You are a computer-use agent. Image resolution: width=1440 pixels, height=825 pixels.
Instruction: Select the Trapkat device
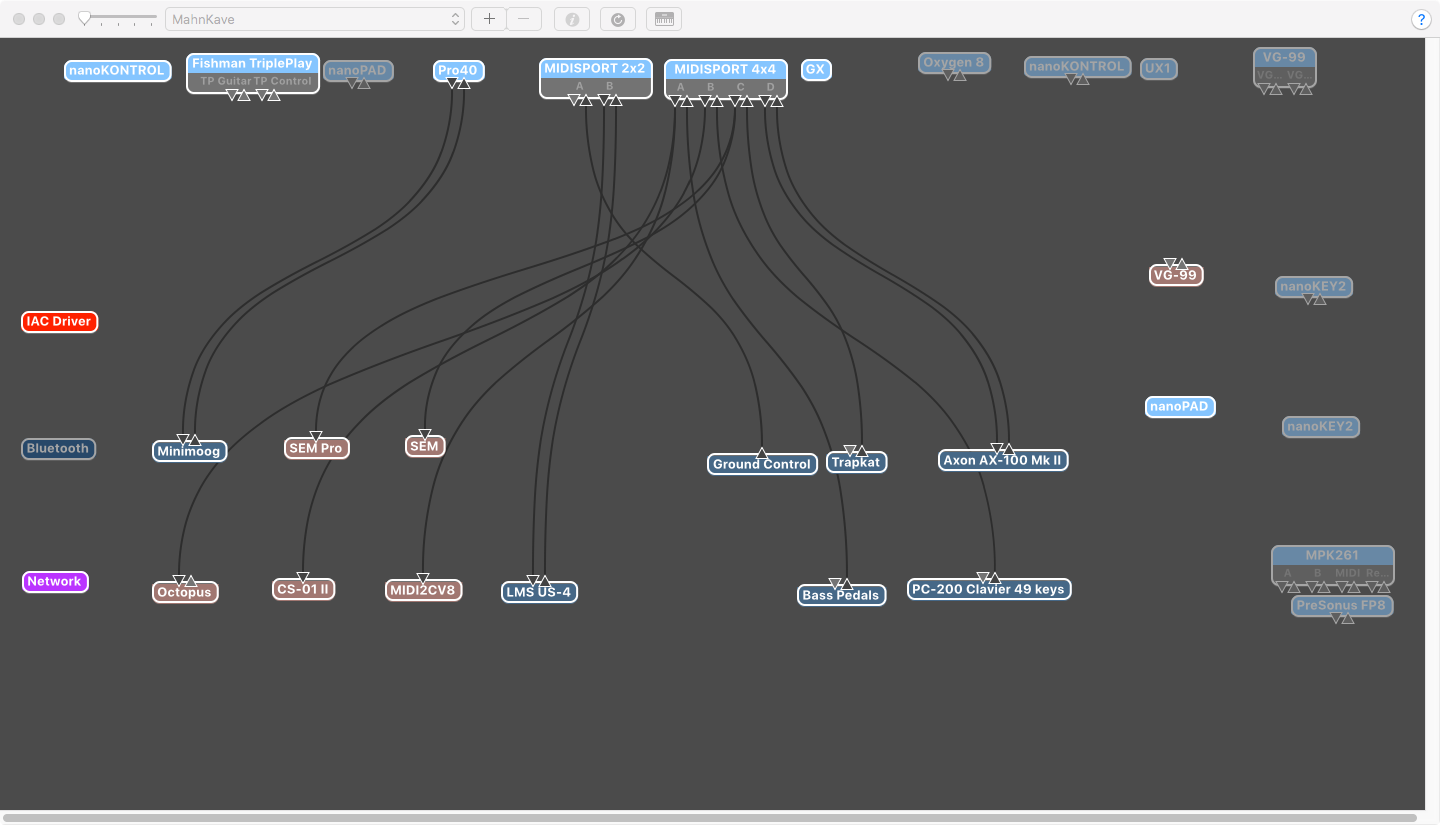click(856, 462)
